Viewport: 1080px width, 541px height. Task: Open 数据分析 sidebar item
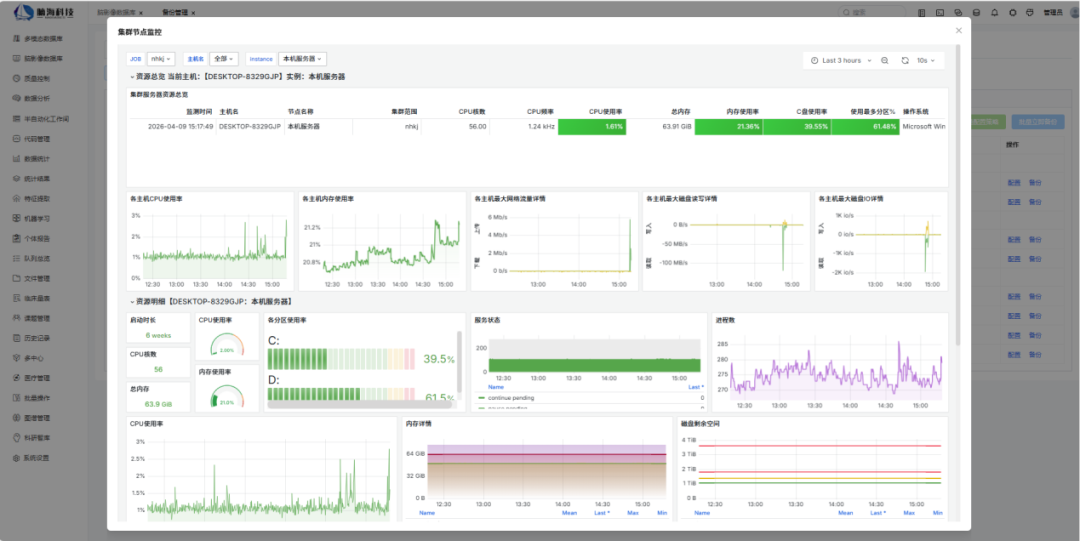coord(37,99)
